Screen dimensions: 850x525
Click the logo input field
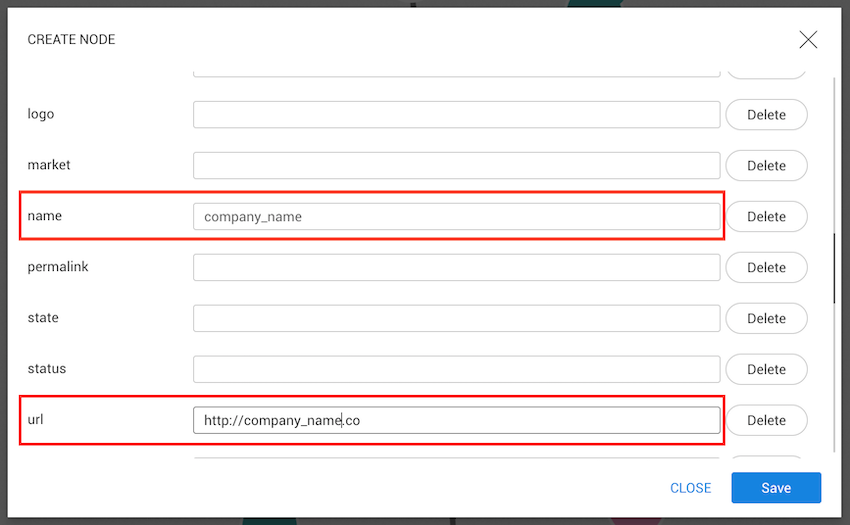[456, 115]
